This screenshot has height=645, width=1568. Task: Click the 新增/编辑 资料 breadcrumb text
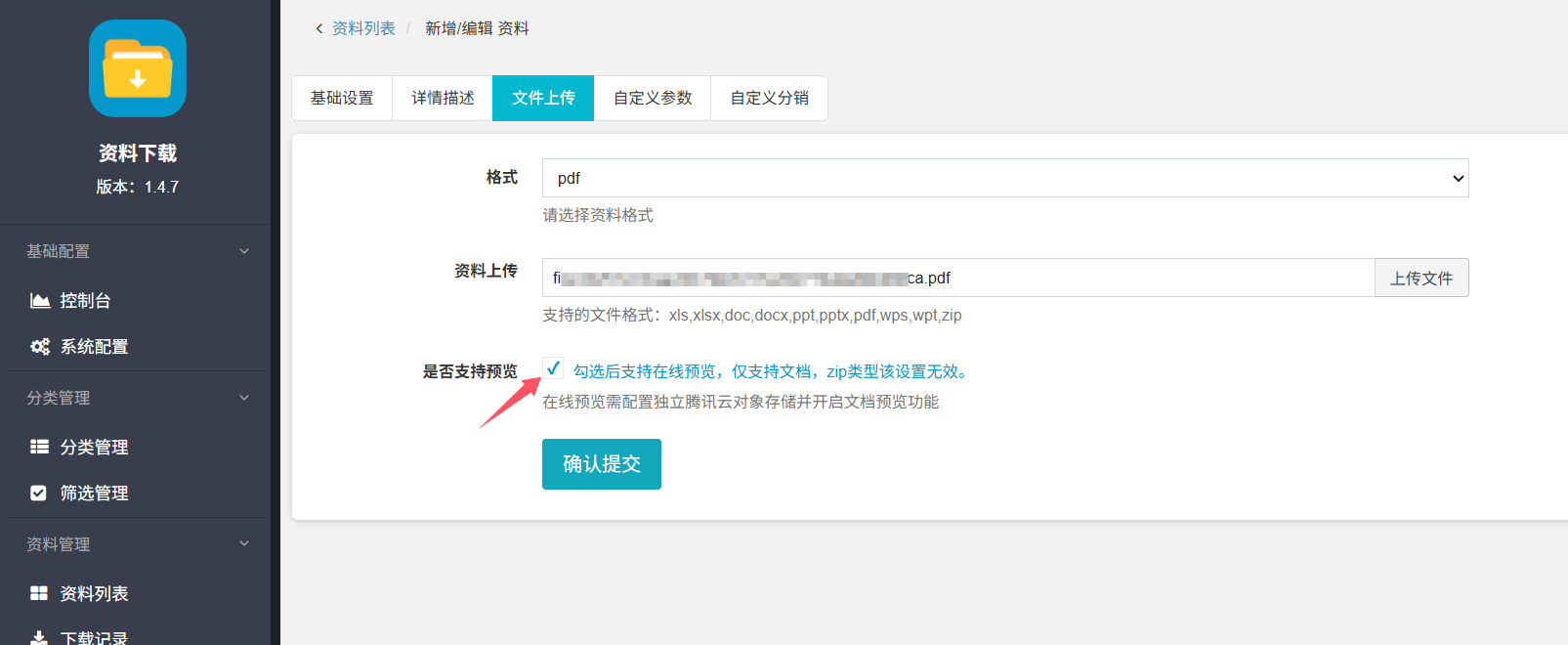click(x=477, y=28)
